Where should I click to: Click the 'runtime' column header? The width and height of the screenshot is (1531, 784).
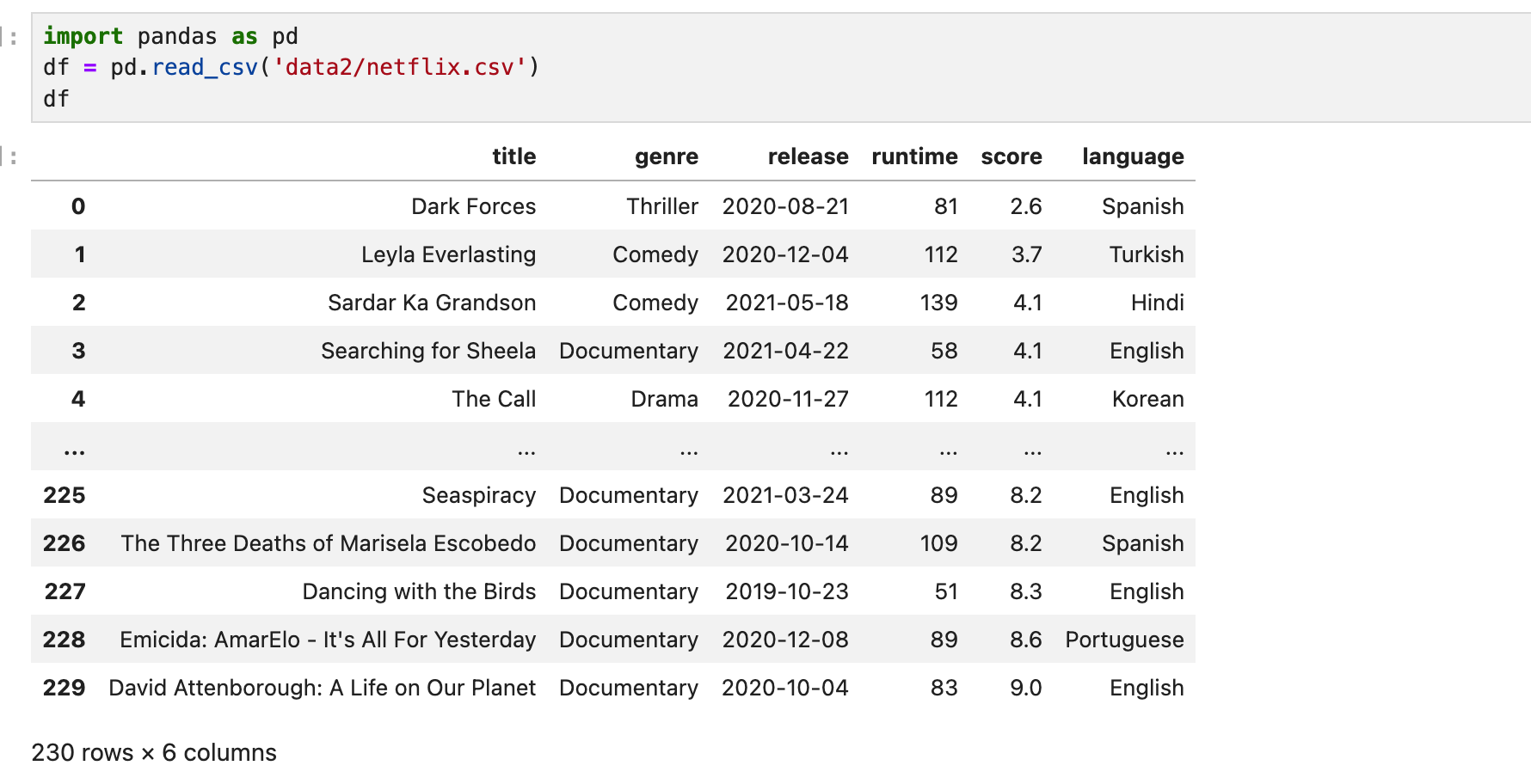[914, 156]
